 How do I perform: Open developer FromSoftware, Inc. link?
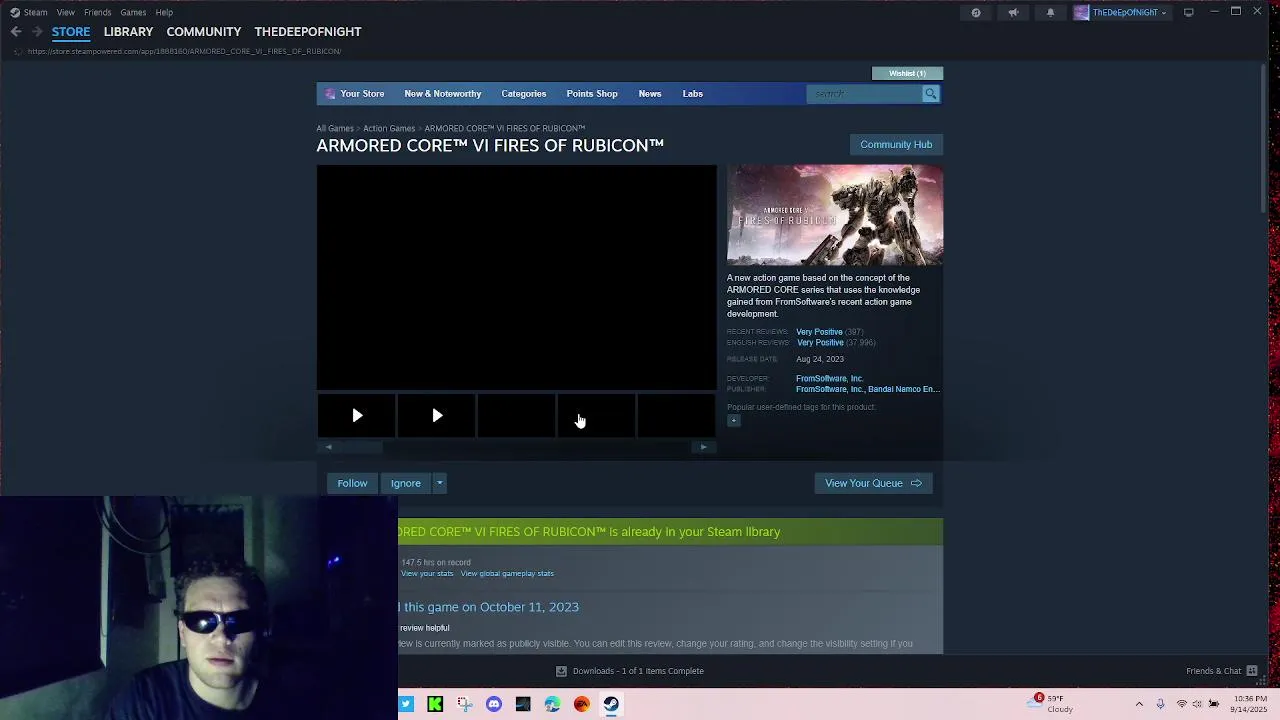829,379
